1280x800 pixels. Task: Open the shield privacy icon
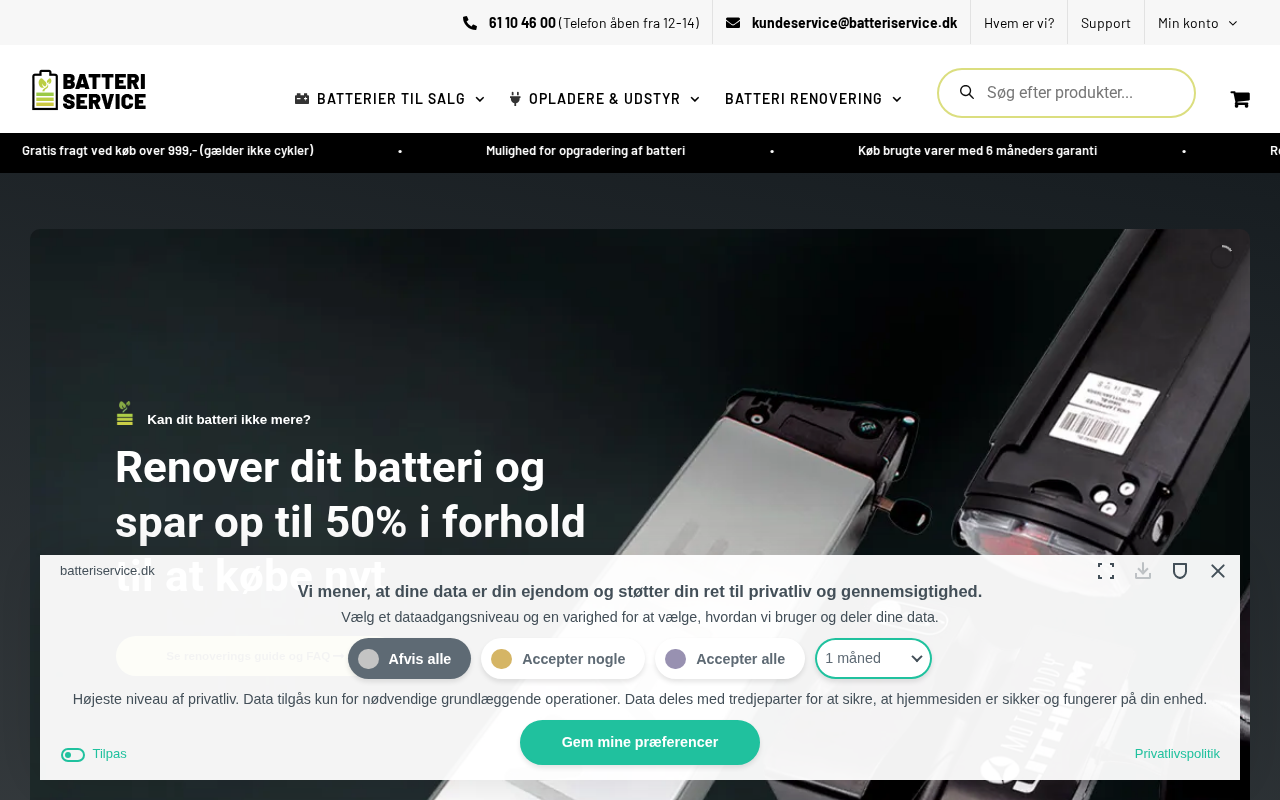coord(1180,571)
